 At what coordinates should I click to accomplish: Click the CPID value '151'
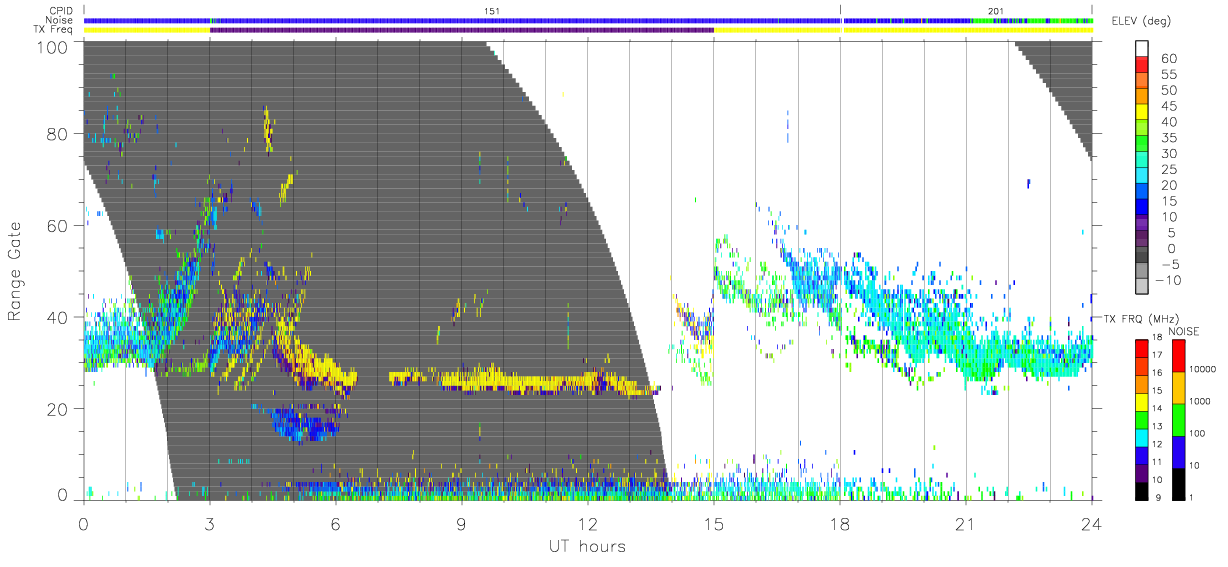[491, 11]
